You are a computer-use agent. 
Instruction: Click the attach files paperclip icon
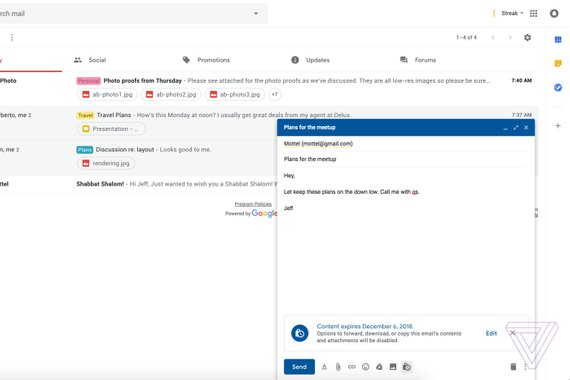pyautogui.click(x=338, y=367)
